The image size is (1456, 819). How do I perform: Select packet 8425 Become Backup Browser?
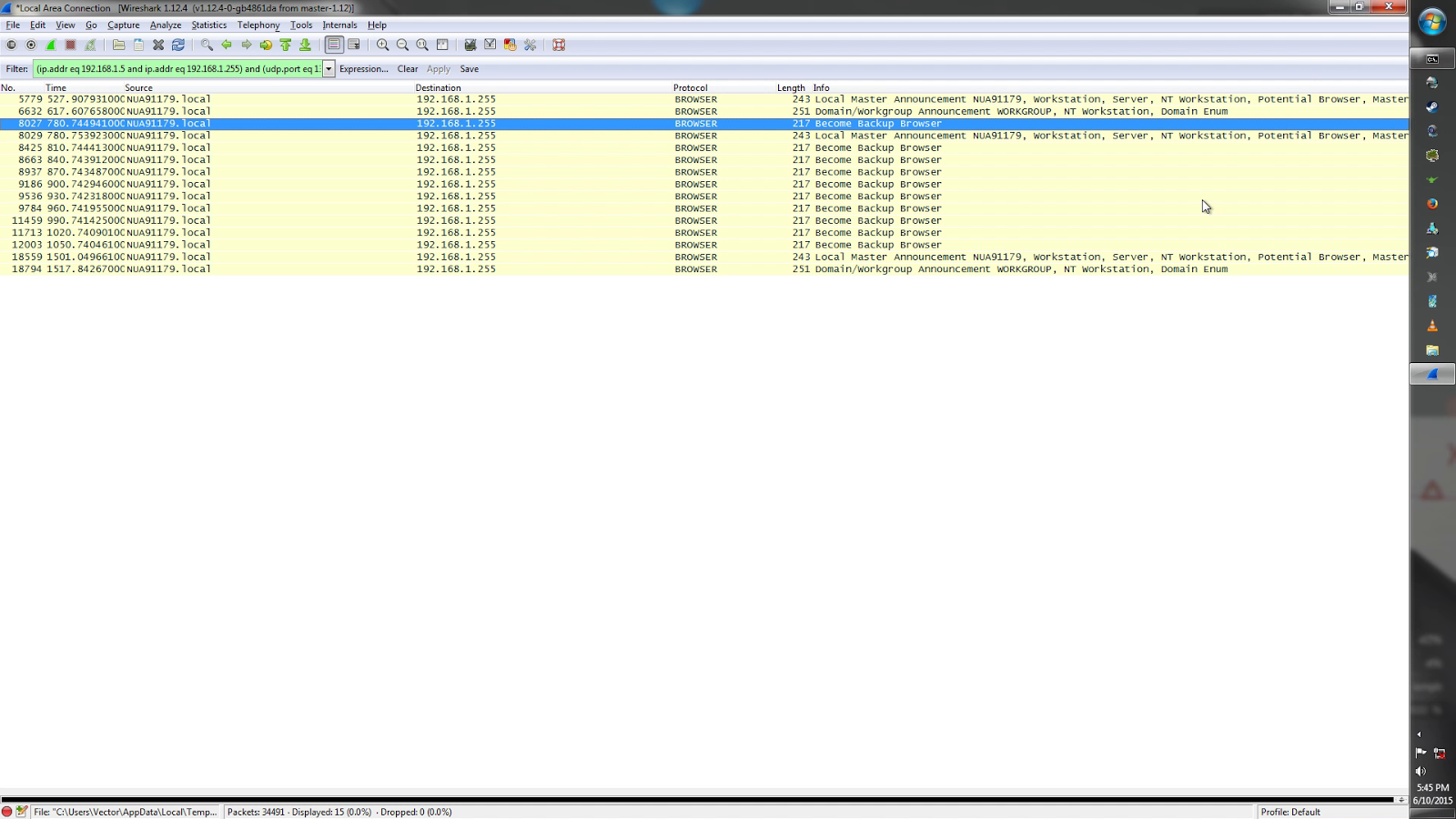pyautogui.click(x=704, y=147)
